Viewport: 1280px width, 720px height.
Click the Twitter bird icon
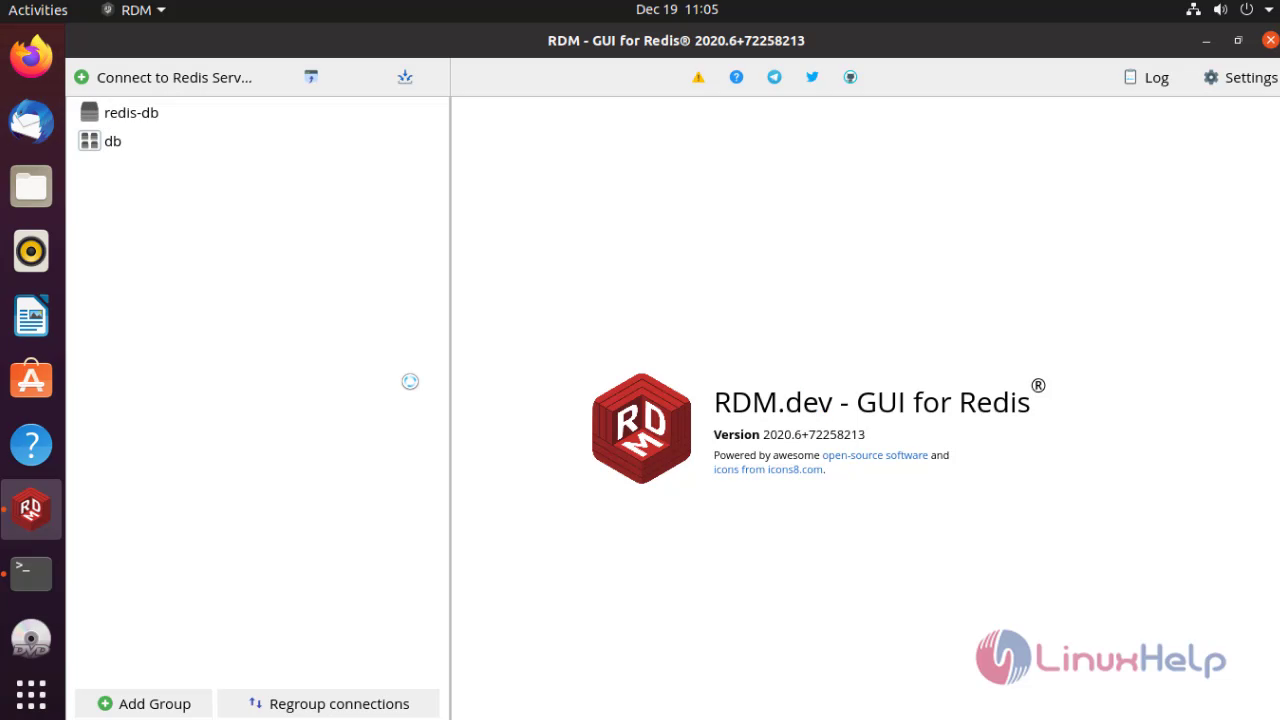pos(812,77)
